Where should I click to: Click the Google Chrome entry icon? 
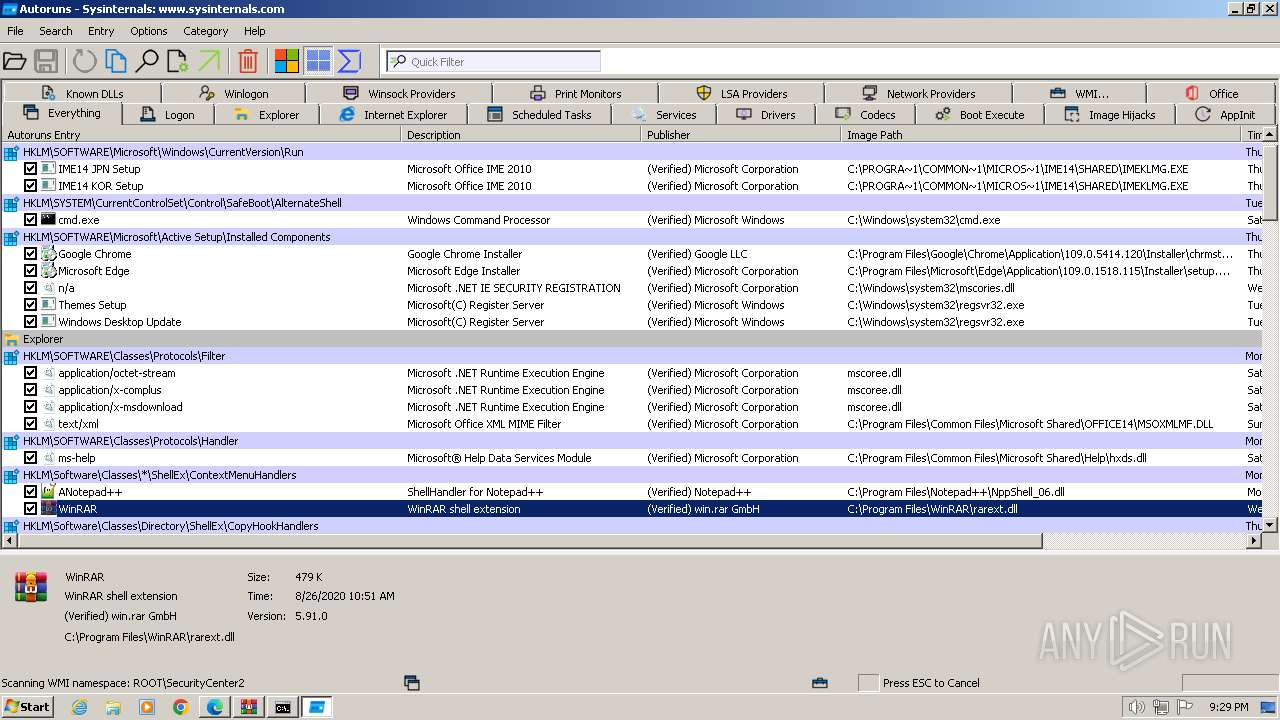pos(48,254)
